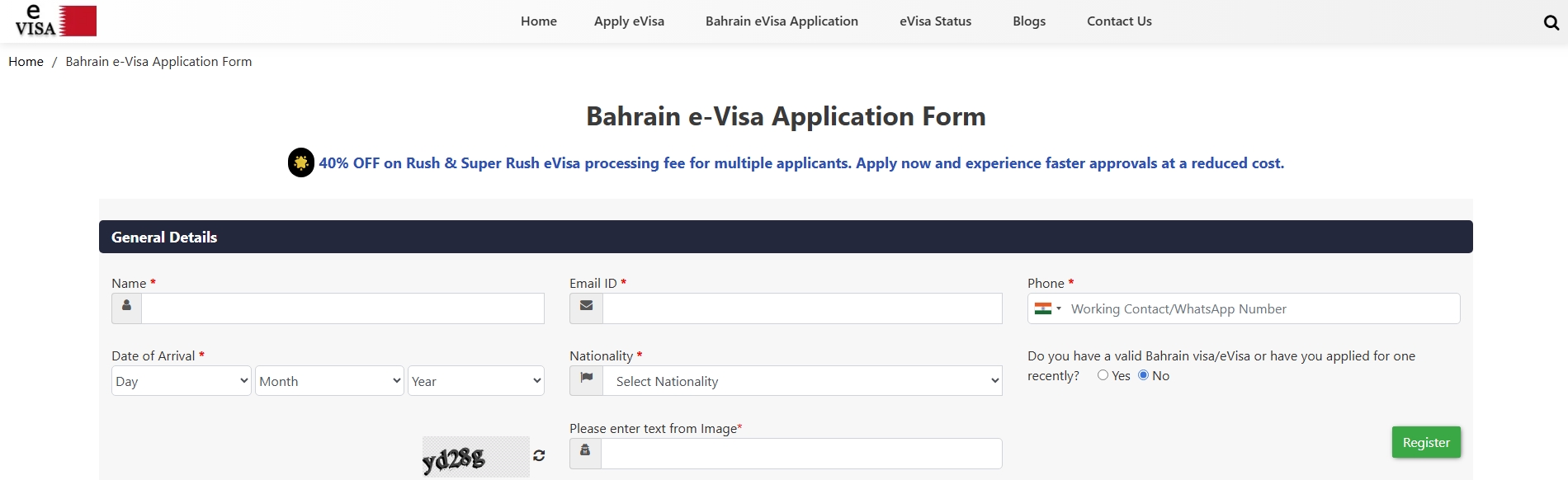Open the Year dropdown for arrival
Screen dimensions: 1568x480
coord(476,381)
